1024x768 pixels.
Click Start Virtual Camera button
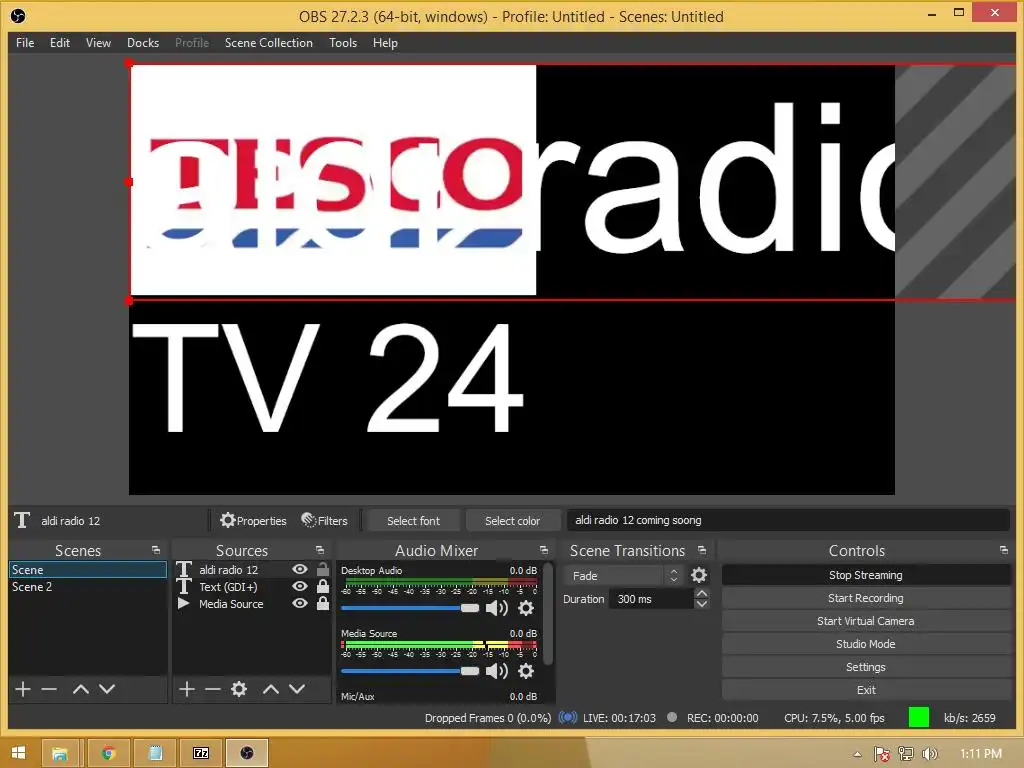tap(866, 620)
